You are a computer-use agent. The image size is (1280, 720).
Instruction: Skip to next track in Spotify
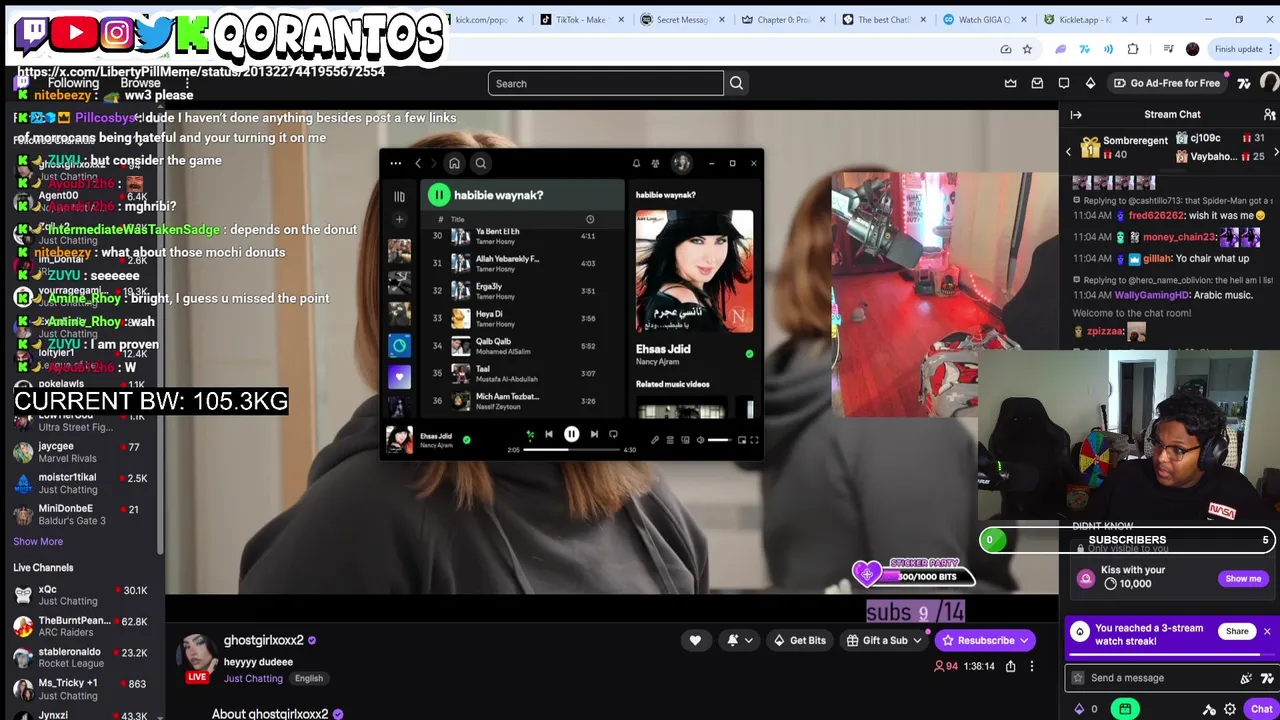point(594,435)
